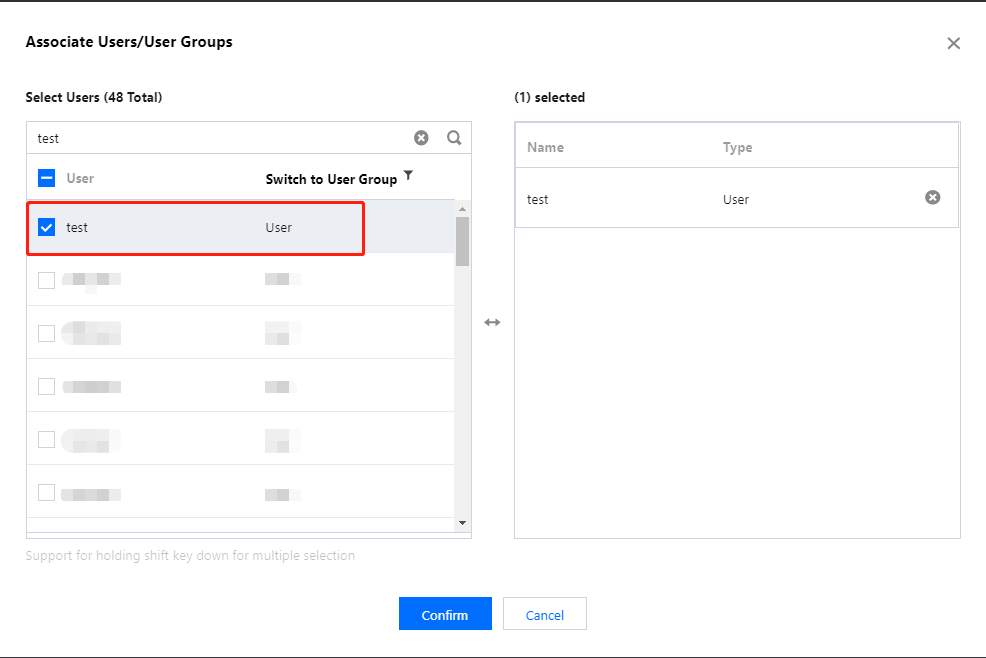This screenshot has width=986, height=658.
Task: Click the Name column header
Action: (x=545, y=147)
